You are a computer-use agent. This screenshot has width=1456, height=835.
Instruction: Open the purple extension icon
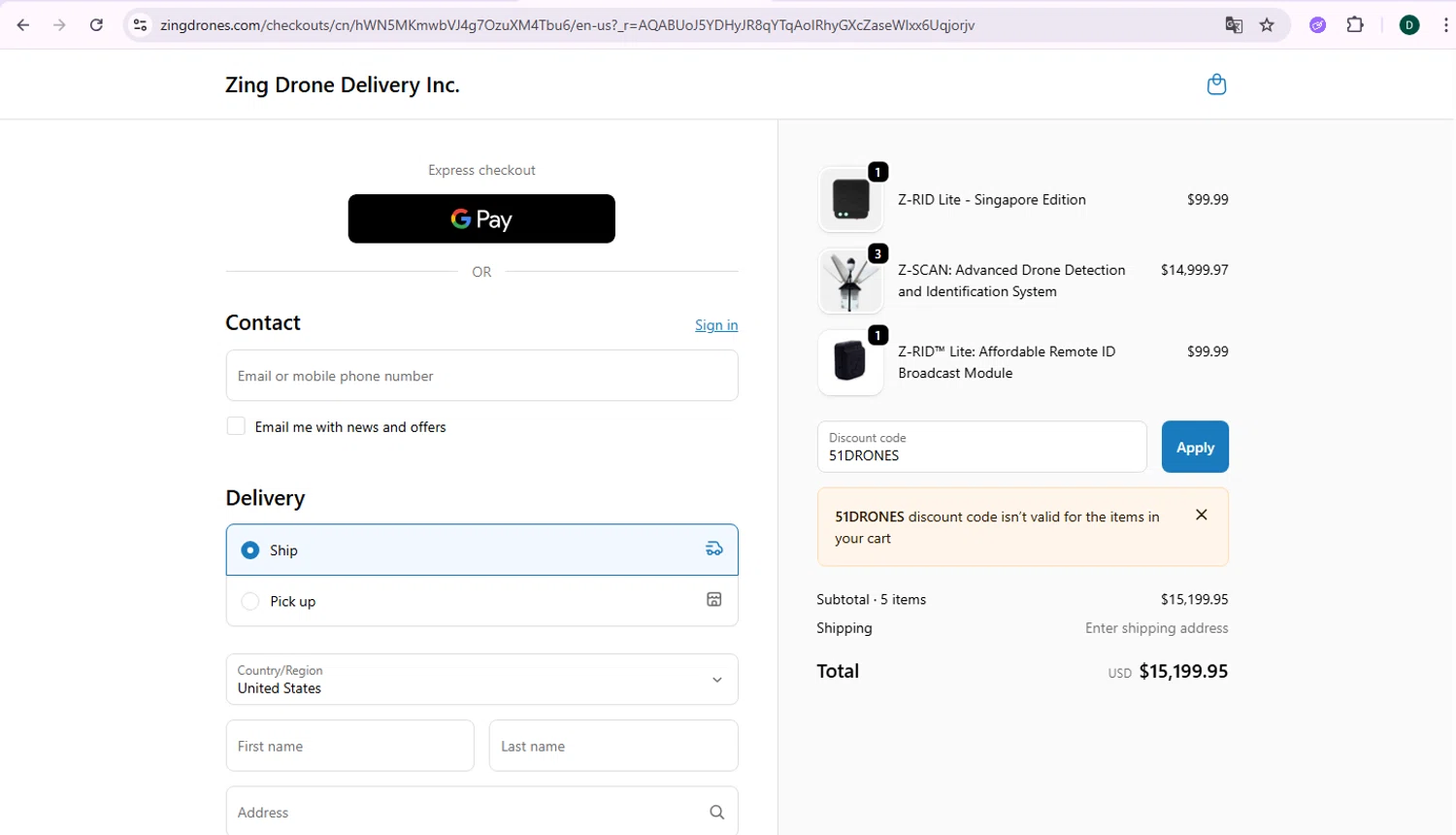click(x=1317, y=25)
